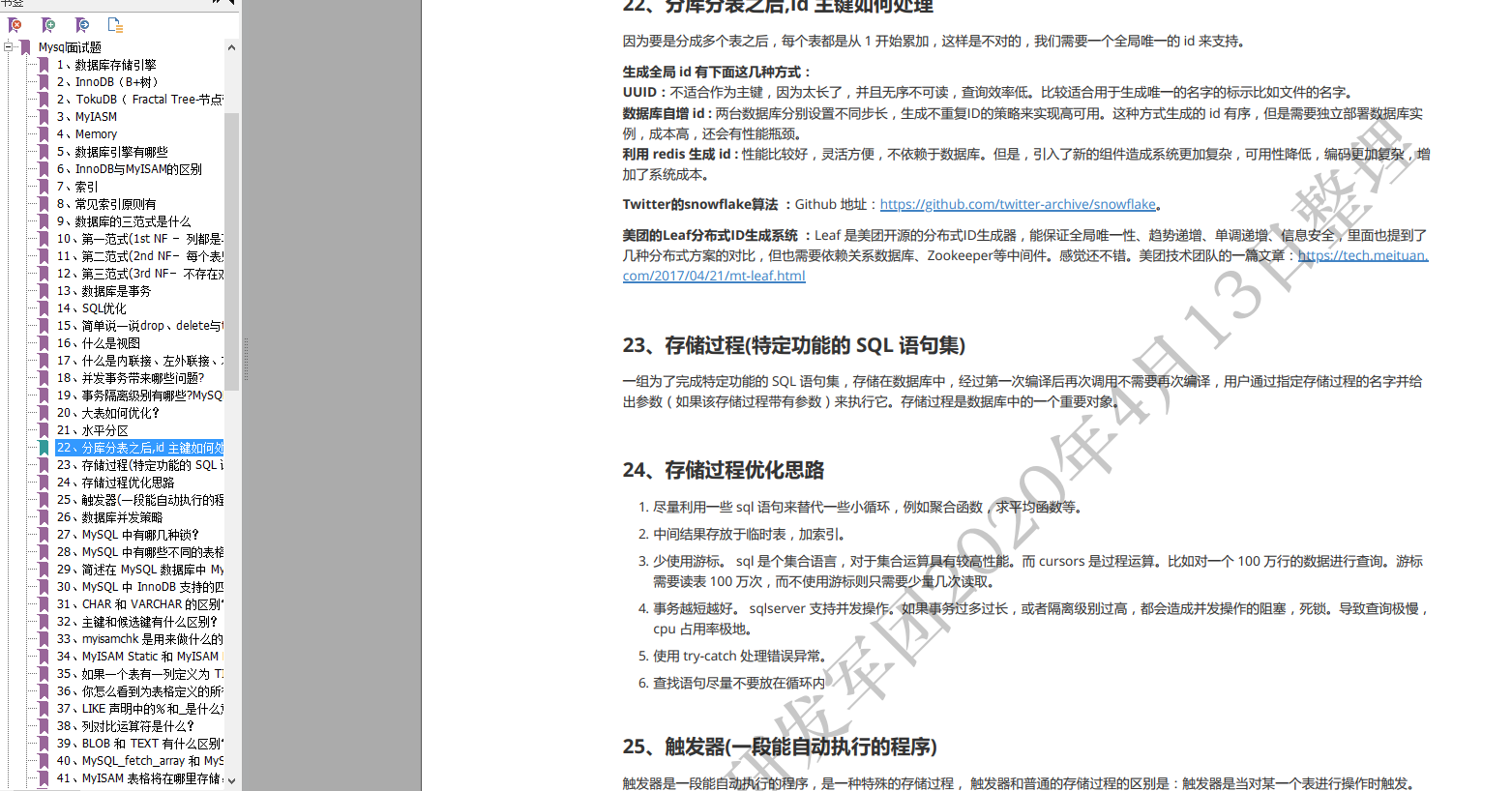Viewport: 1512px width, 791px height.
Task: Click the heading 25、触发器(一段能自动执行的程序)
Action: pos(780,747)
